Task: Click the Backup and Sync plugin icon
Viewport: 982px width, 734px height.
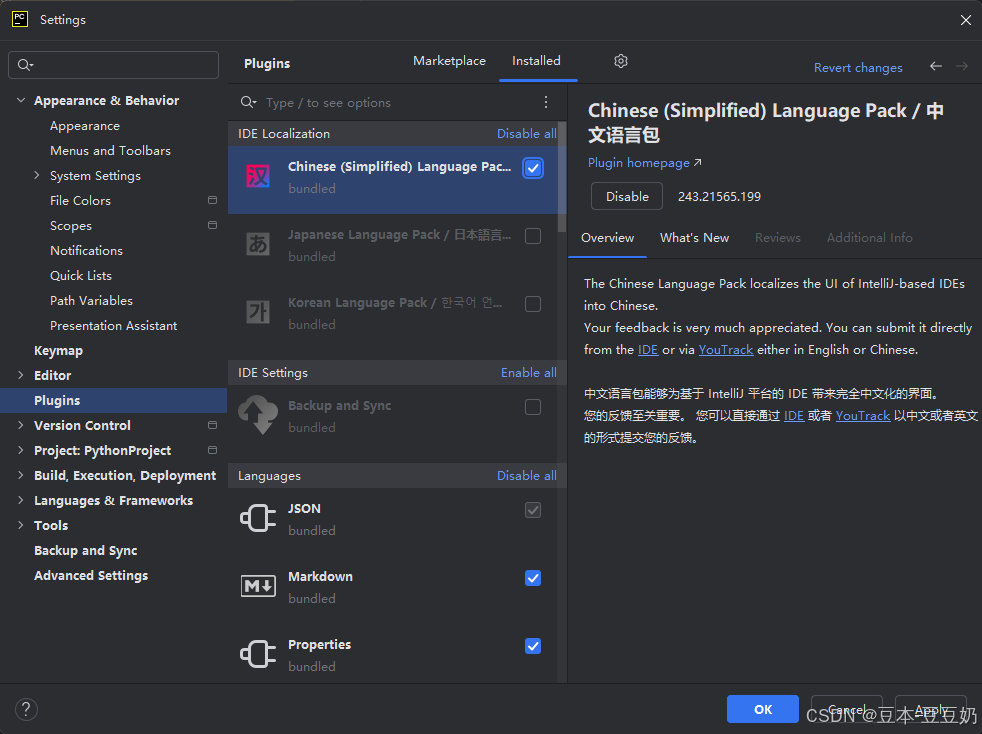Action: coord(258,415)
